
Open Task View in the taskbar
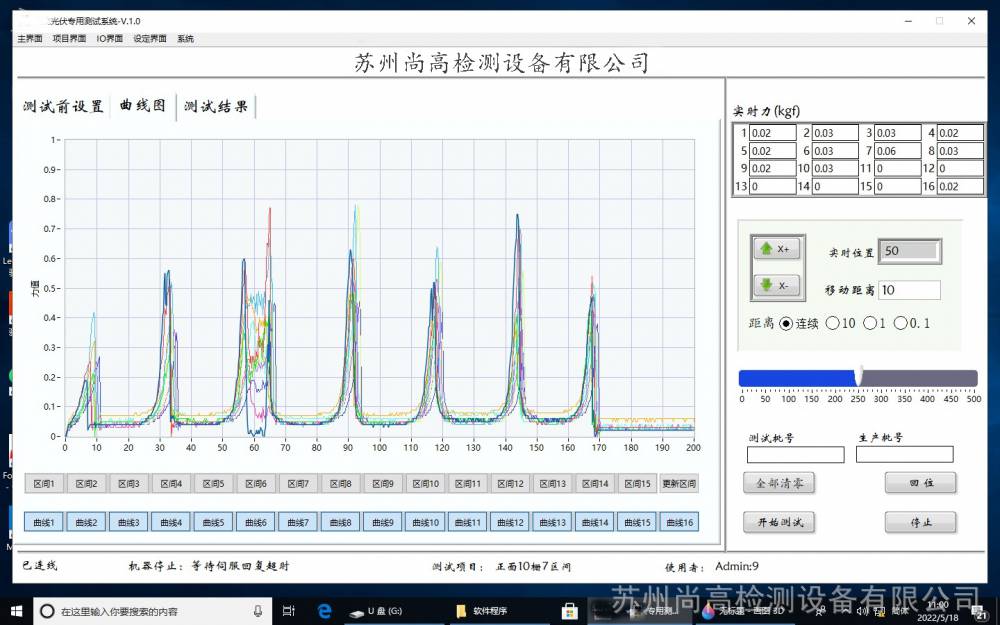pyautogui.click(x=289, y=611)
